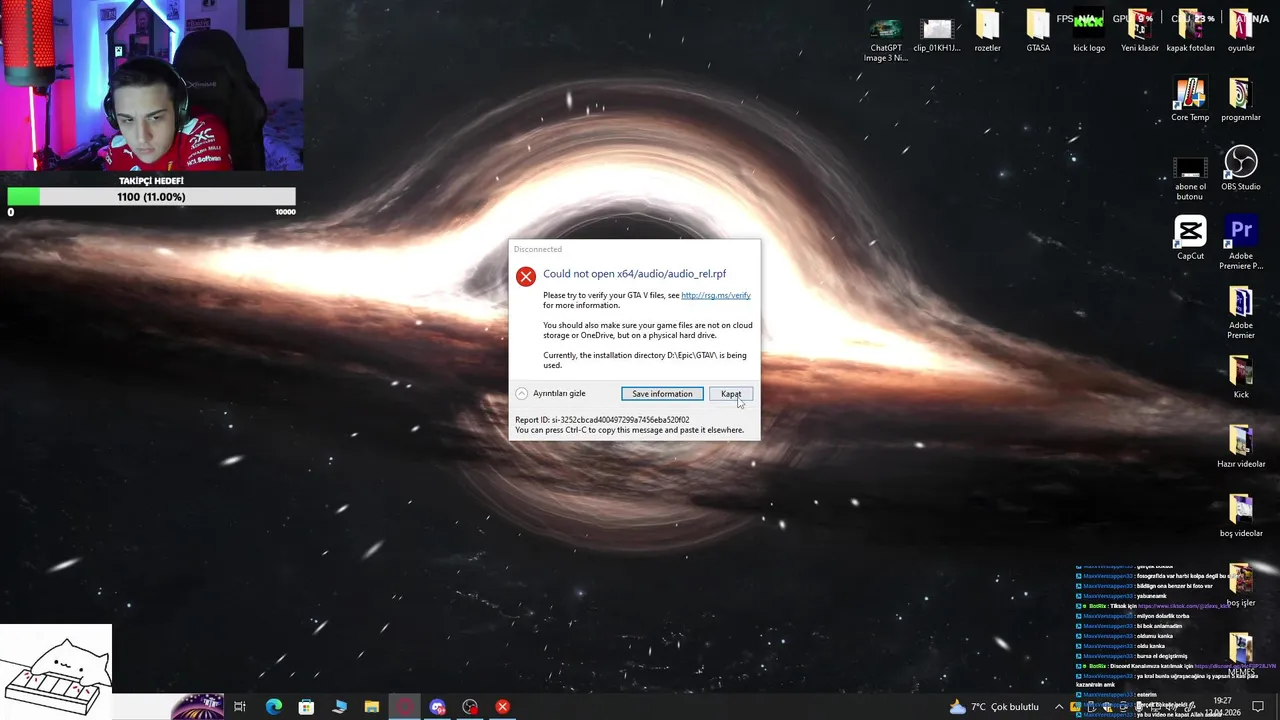1280x720 pixels.
Task: Click the webcam overlay thumbnail
Action: point(152,86)
